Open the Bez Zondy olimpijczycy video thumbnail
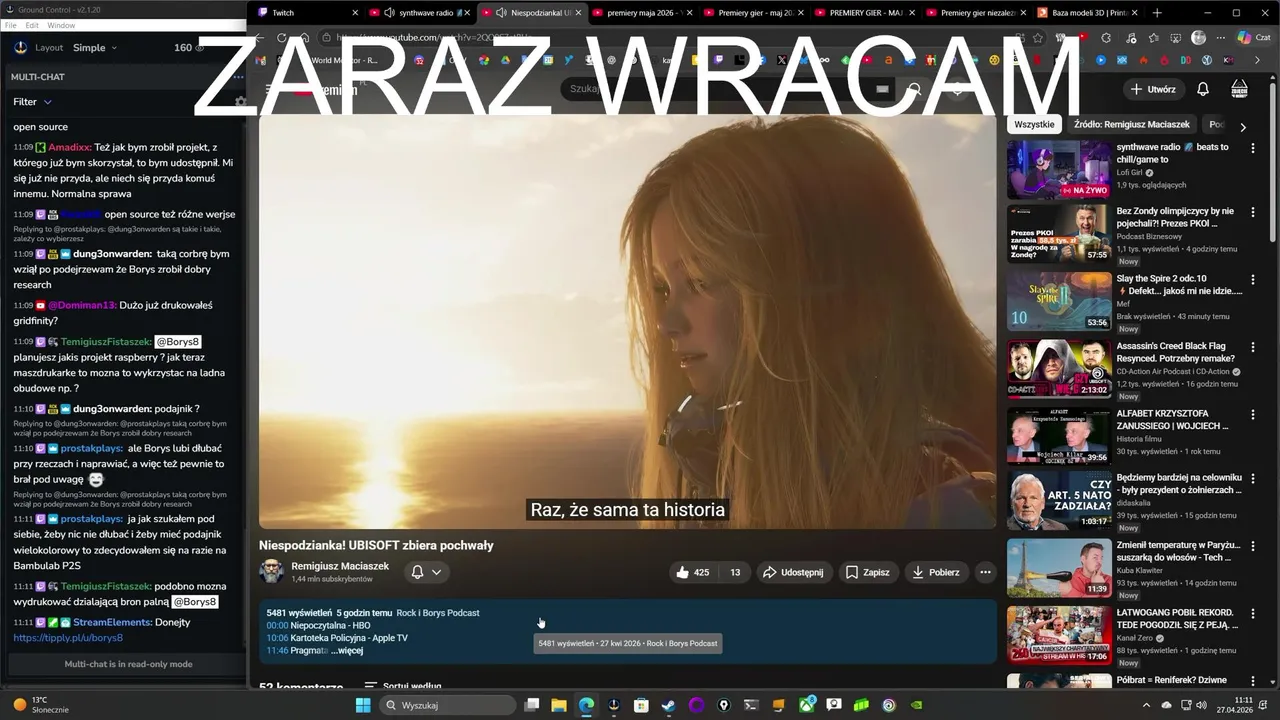The width and height of the screenshot is (1280, 720). point(1059,234)
